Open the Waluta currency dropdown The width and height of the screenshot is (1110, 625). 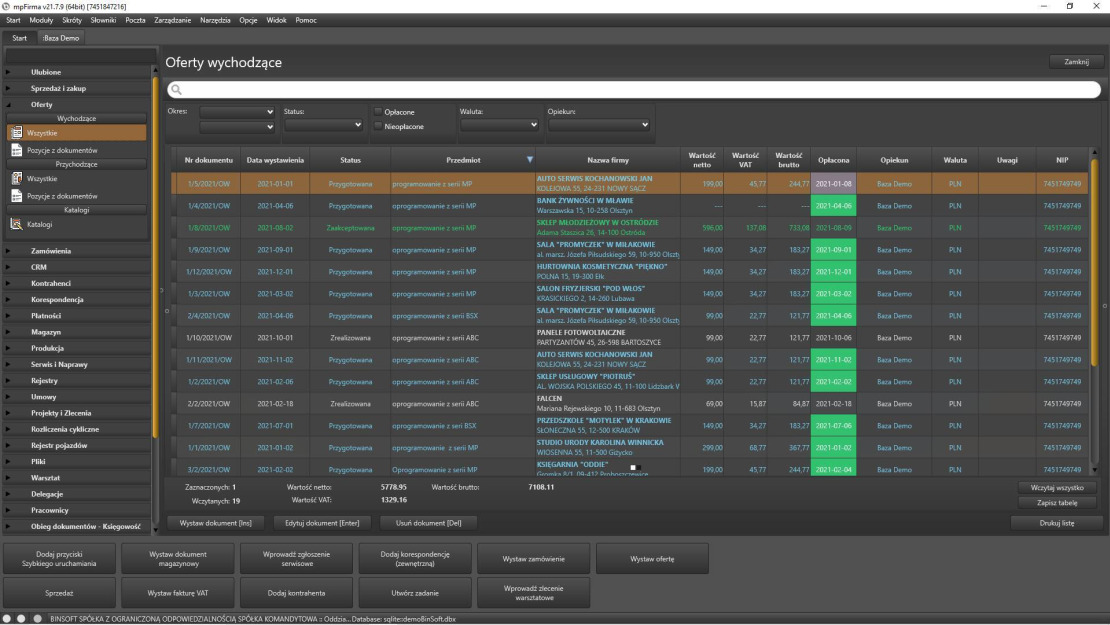499,125
